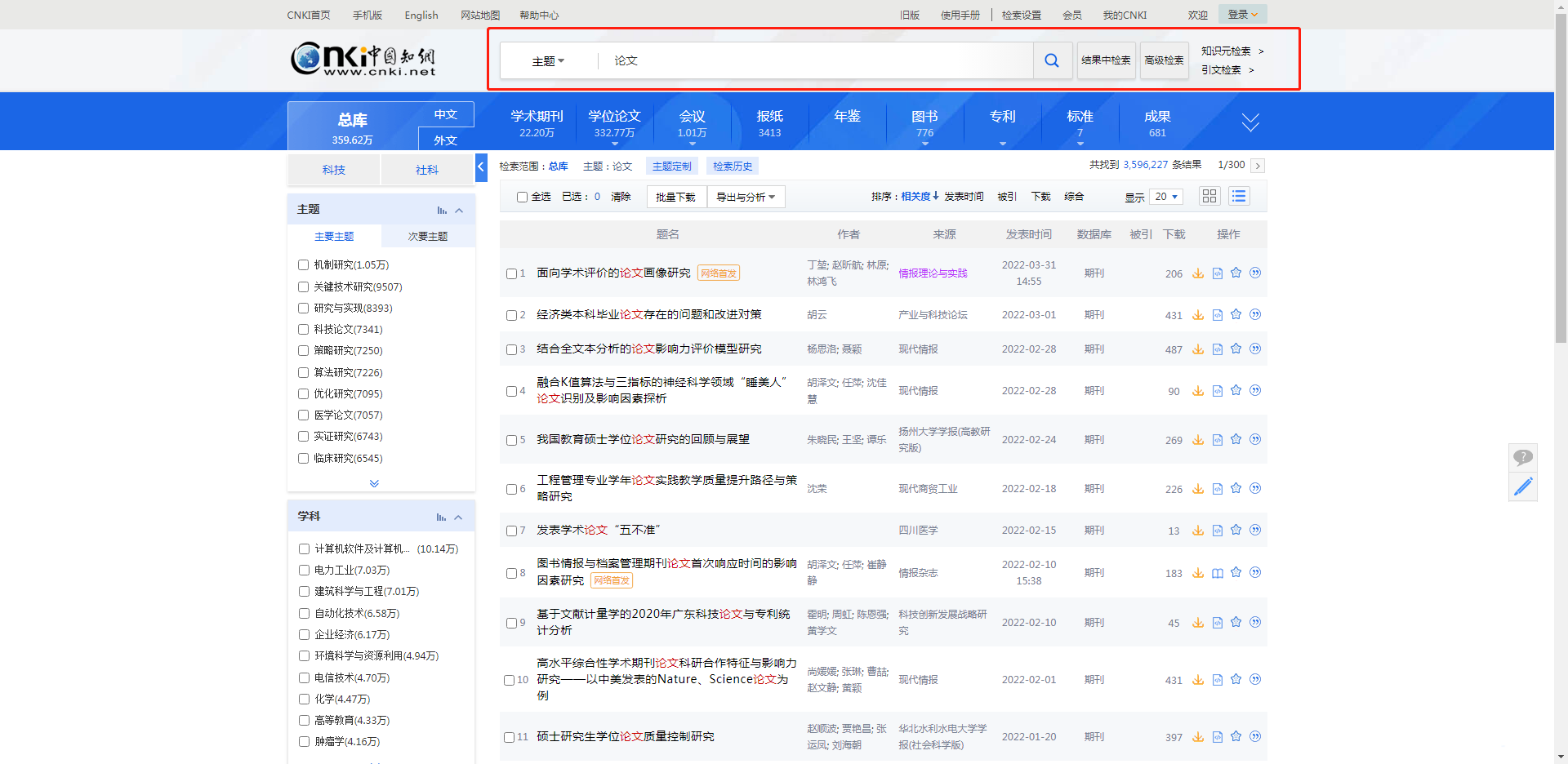Open the statistics chart icon beside 主题
The width and height of the screenshot is (1568, 764).
[442, 210]
